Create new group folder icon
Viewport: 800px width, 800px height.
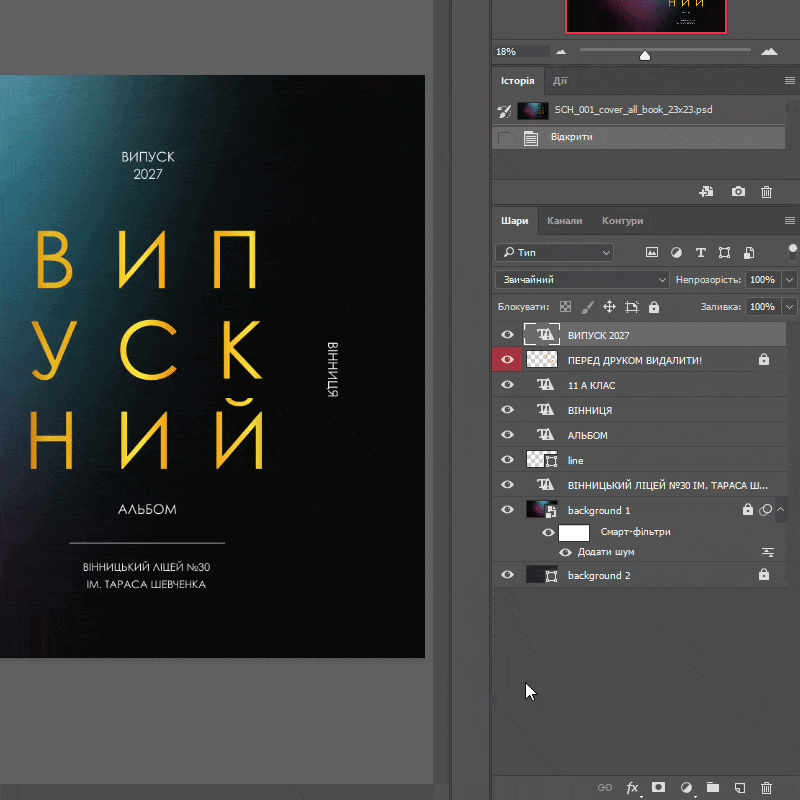click(x=713, y=787)
